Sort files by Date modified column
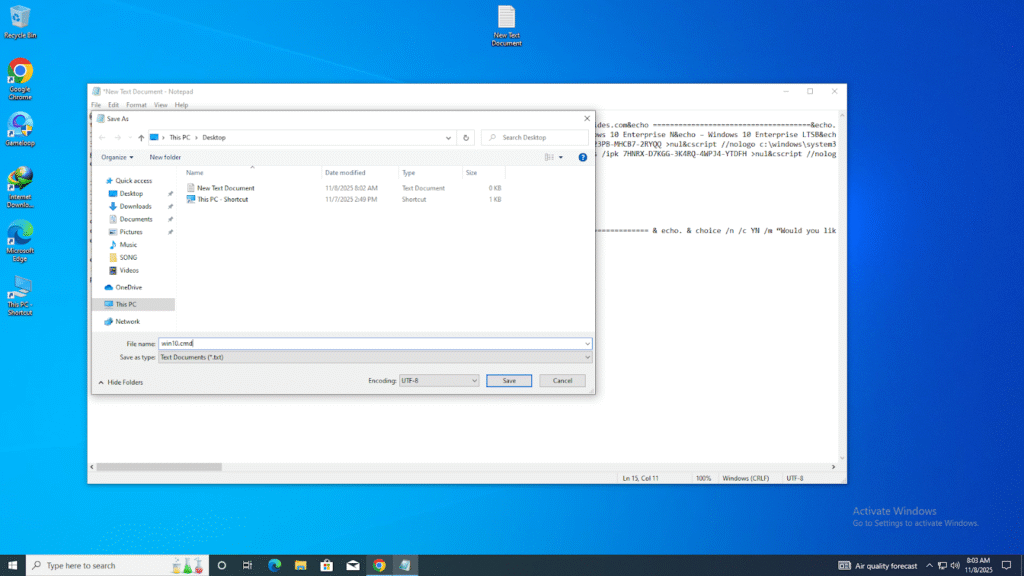Image resolution: width=1024 pixels, height=576 pixels. (x=345, y=173)
